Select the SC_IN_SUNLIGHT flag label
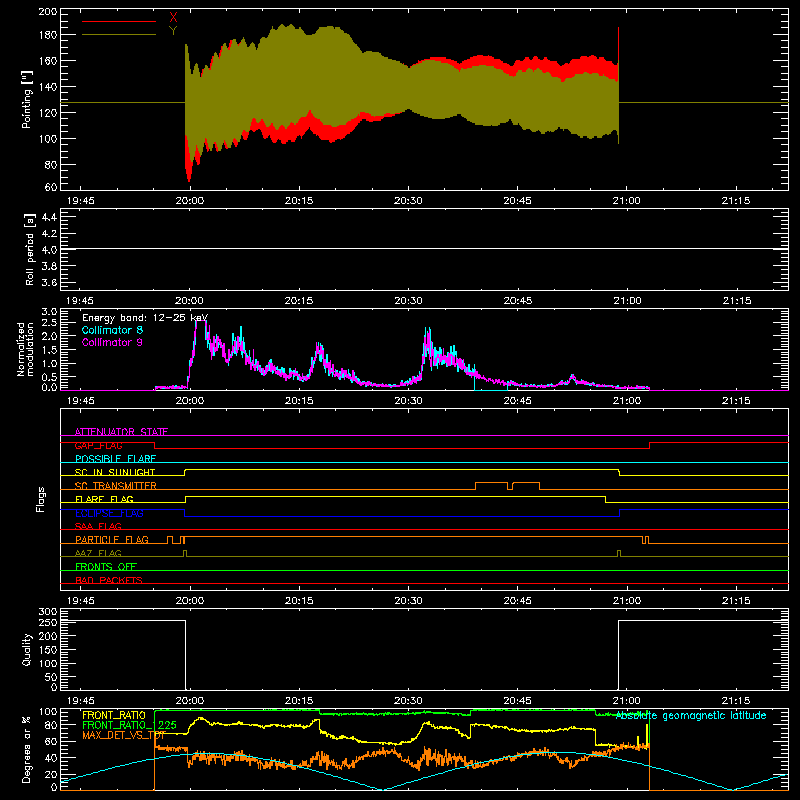The width and height of the screenshot is (800, 800). click(x=115, y=472)
